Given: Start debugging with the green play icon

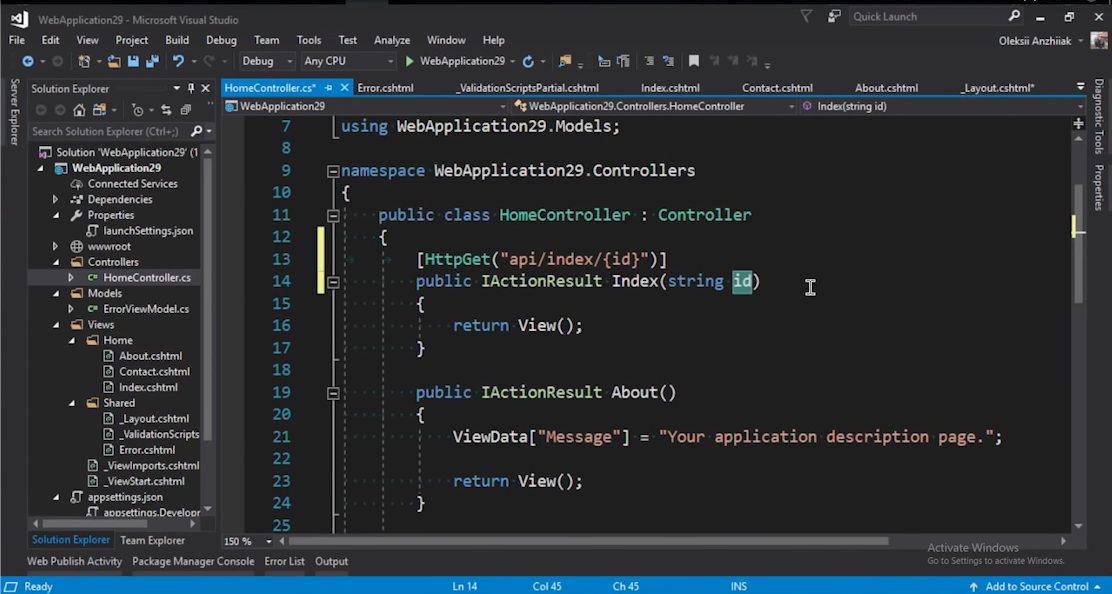Looking at the screenshot, I should [409, 62].
